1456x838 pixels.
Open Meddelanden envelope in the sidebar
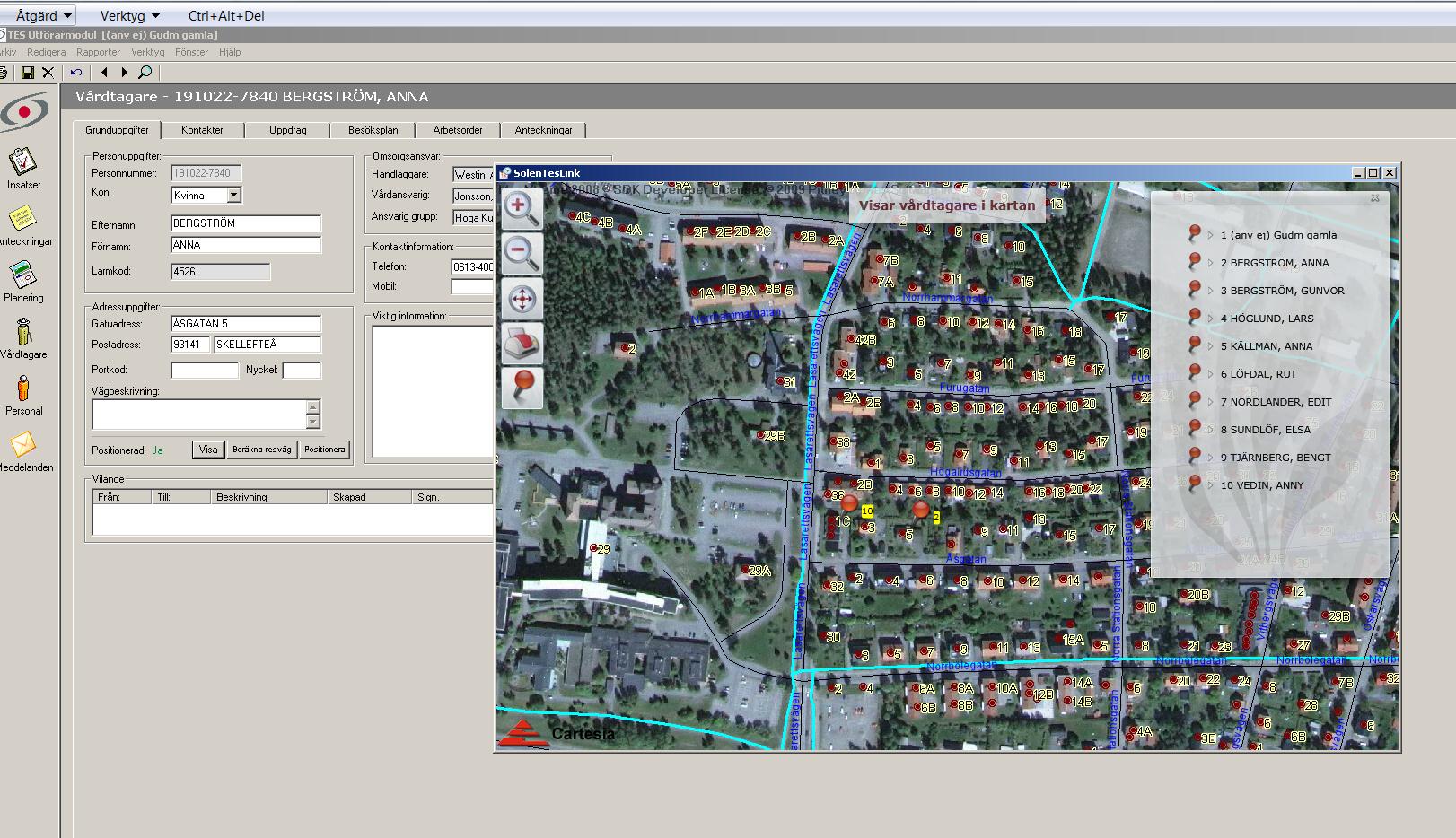(23, 451)
